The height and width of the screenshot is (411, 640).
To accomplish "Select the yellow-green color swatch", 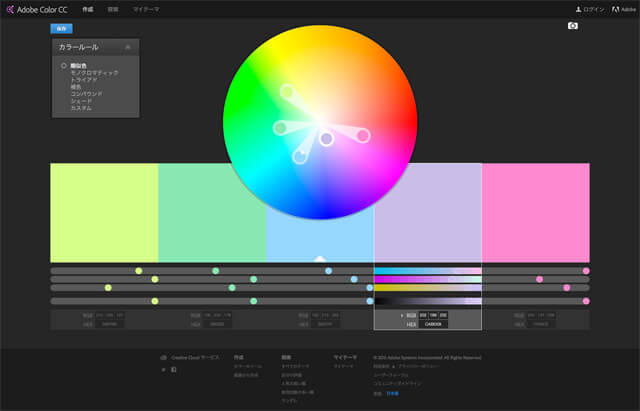I will (104, 213).
